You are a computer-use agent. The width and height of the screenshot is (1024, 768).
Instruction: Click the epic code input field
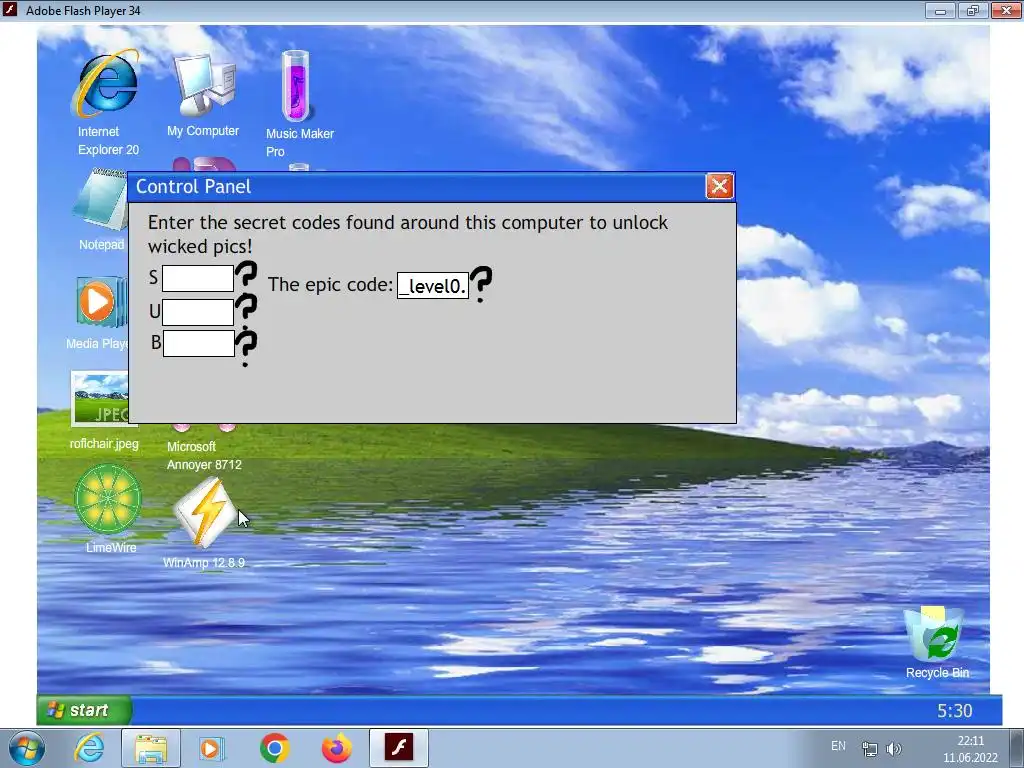pos(433,286)
